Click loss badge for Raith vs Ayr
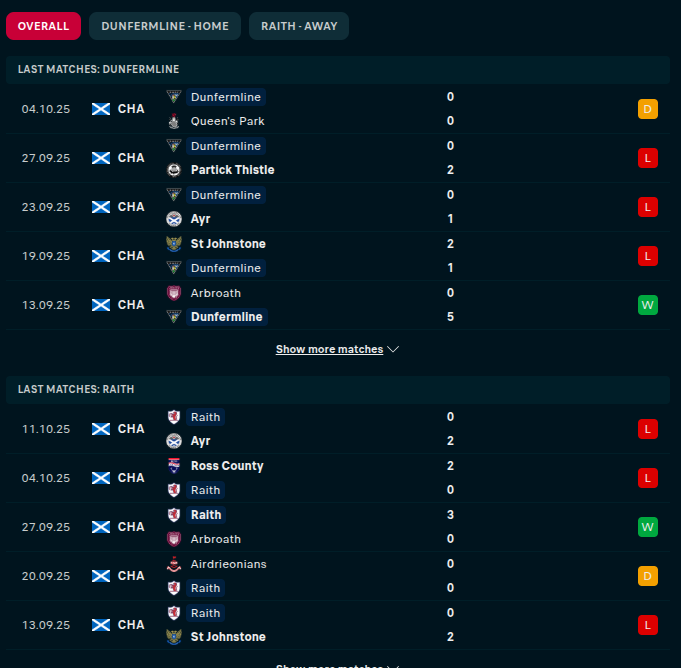681x668 pixels. coord(647,429)
